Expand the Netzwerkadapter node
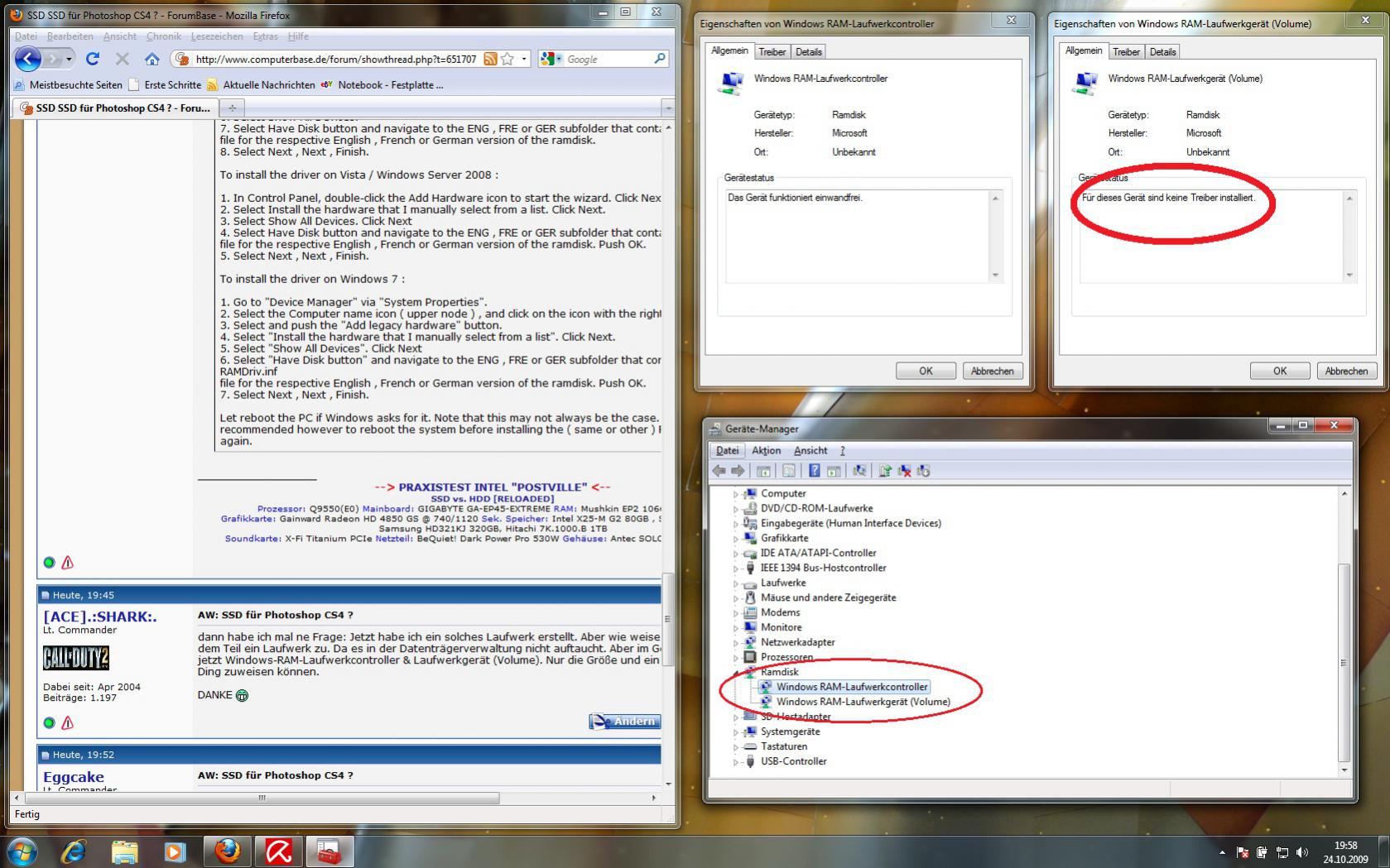 click(735, 643)
